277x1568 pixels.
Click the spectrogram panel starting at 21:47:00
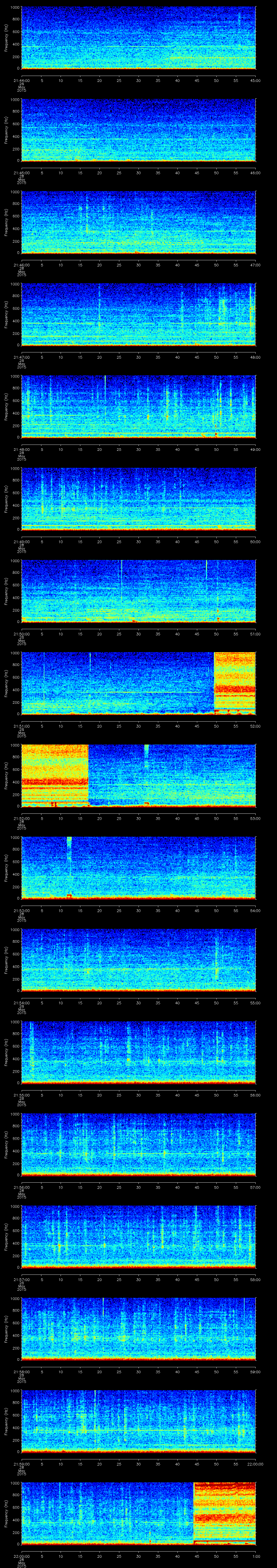pyautogui.click(x=138, y=314)
